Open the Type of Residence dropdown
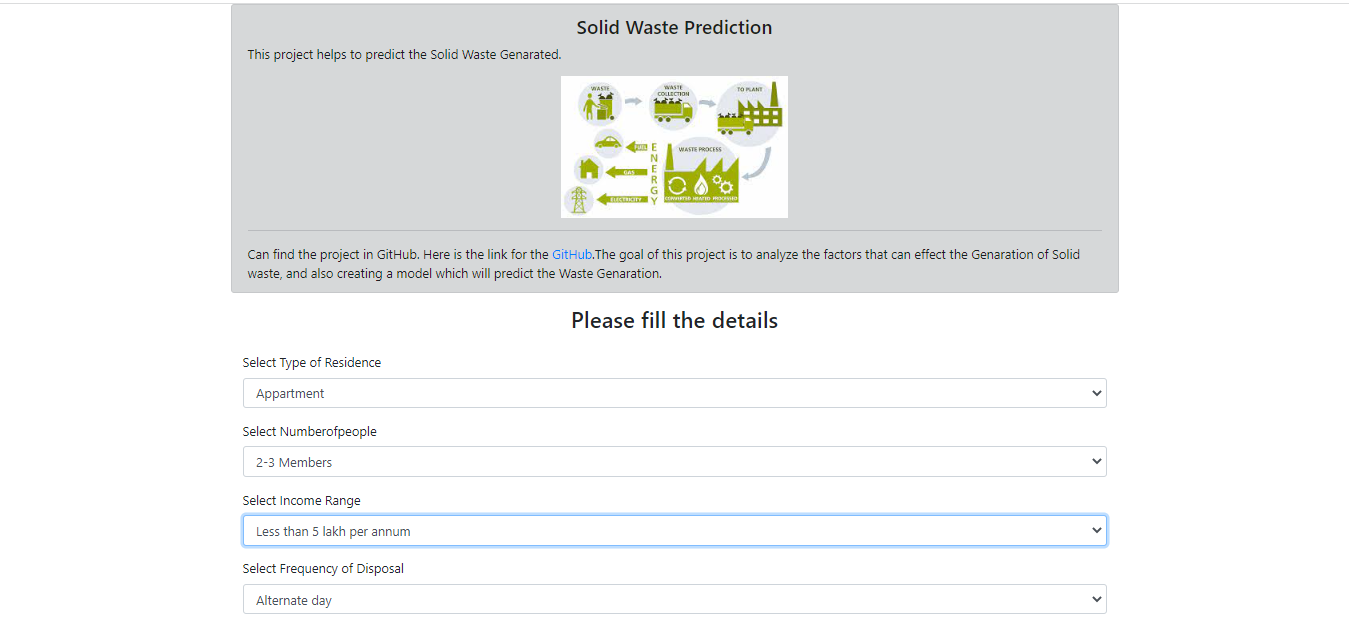This screenshot has height=624, width=1349. tap(674, 392)
